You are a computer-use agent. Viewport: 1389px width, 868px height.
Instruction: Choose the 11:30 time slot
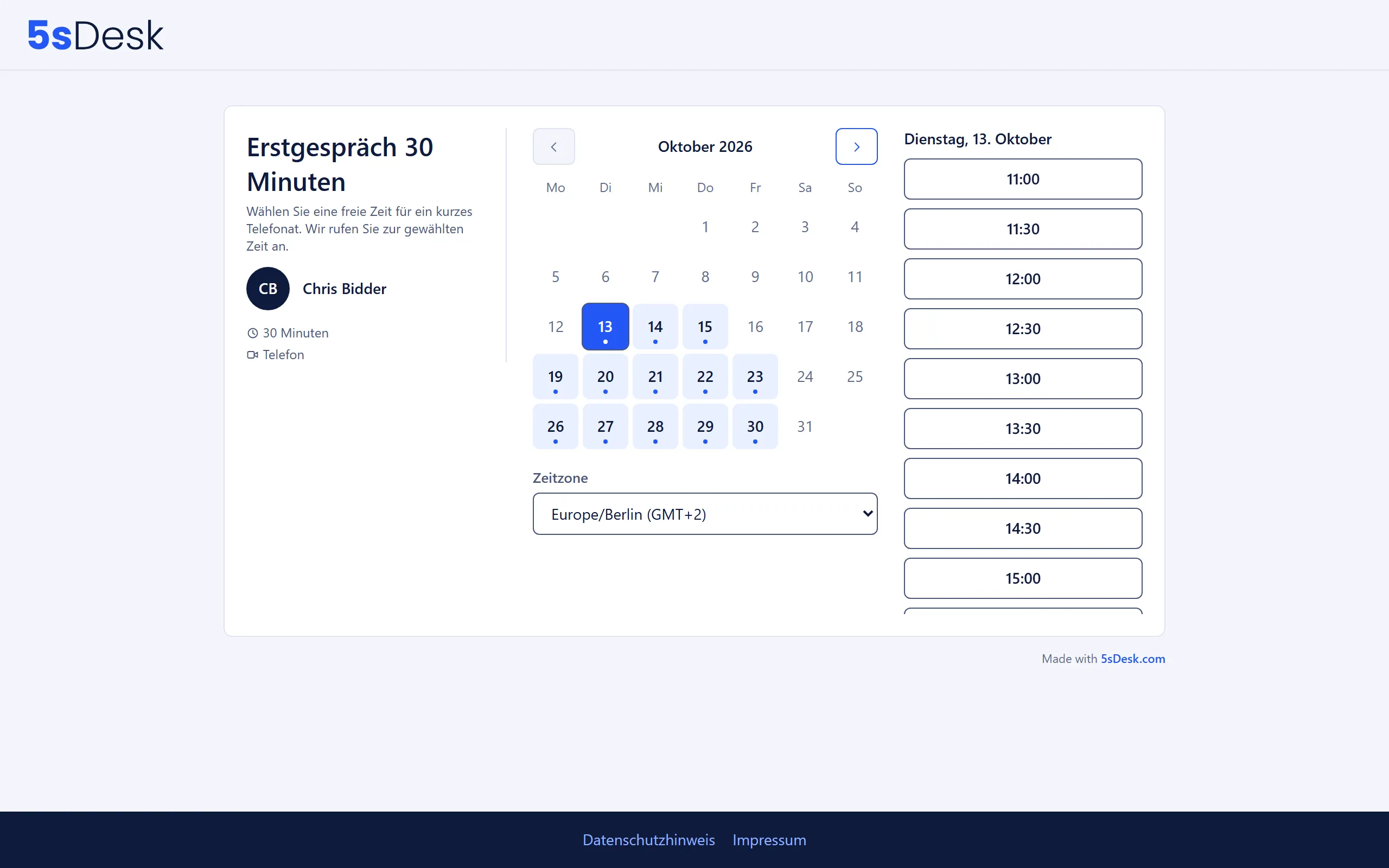coord(1023,229)
